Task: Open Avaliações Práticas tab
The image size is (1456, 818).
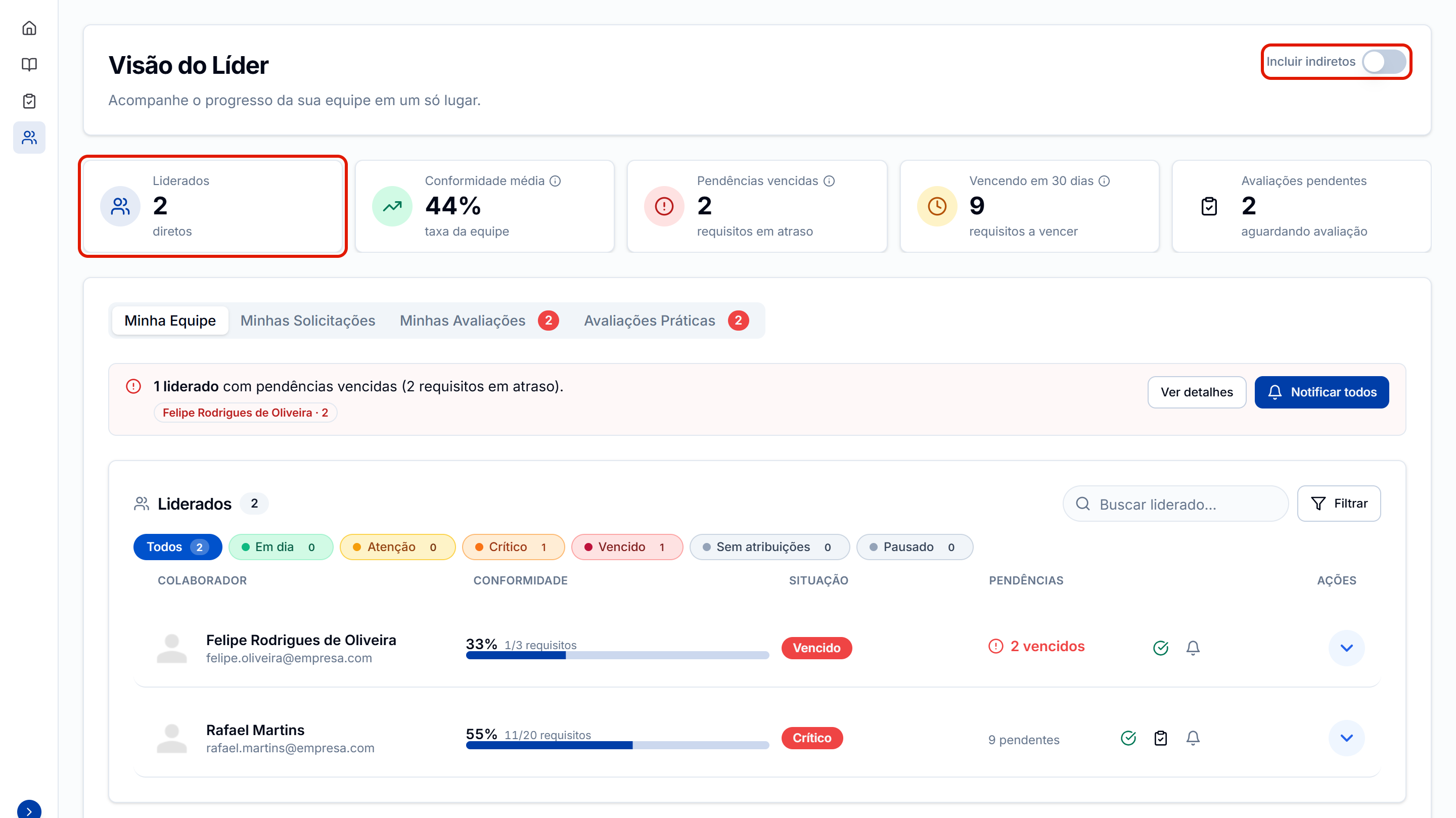Action: pos(666,321)
